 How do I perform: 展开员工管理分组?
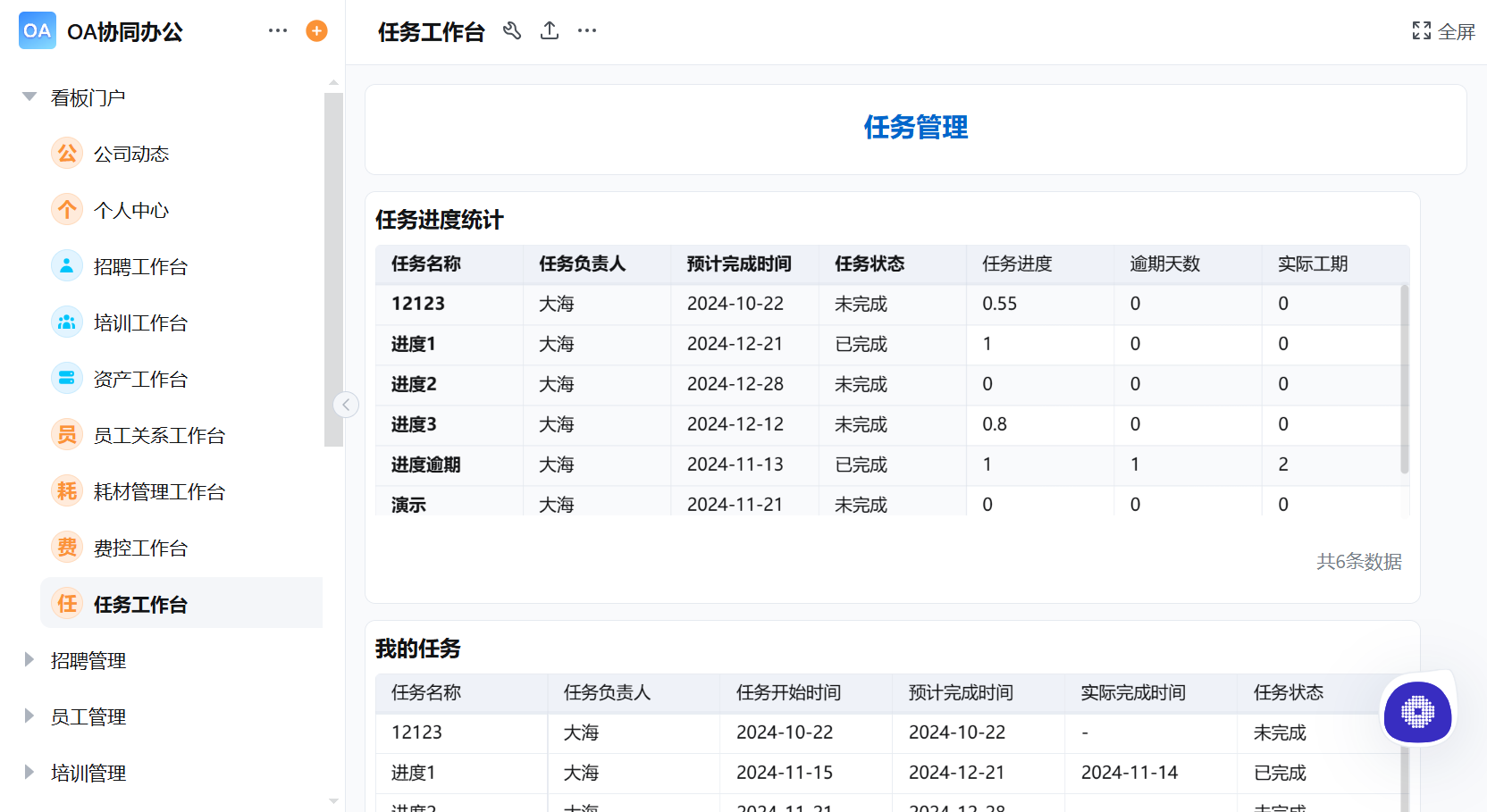(28, 716)
